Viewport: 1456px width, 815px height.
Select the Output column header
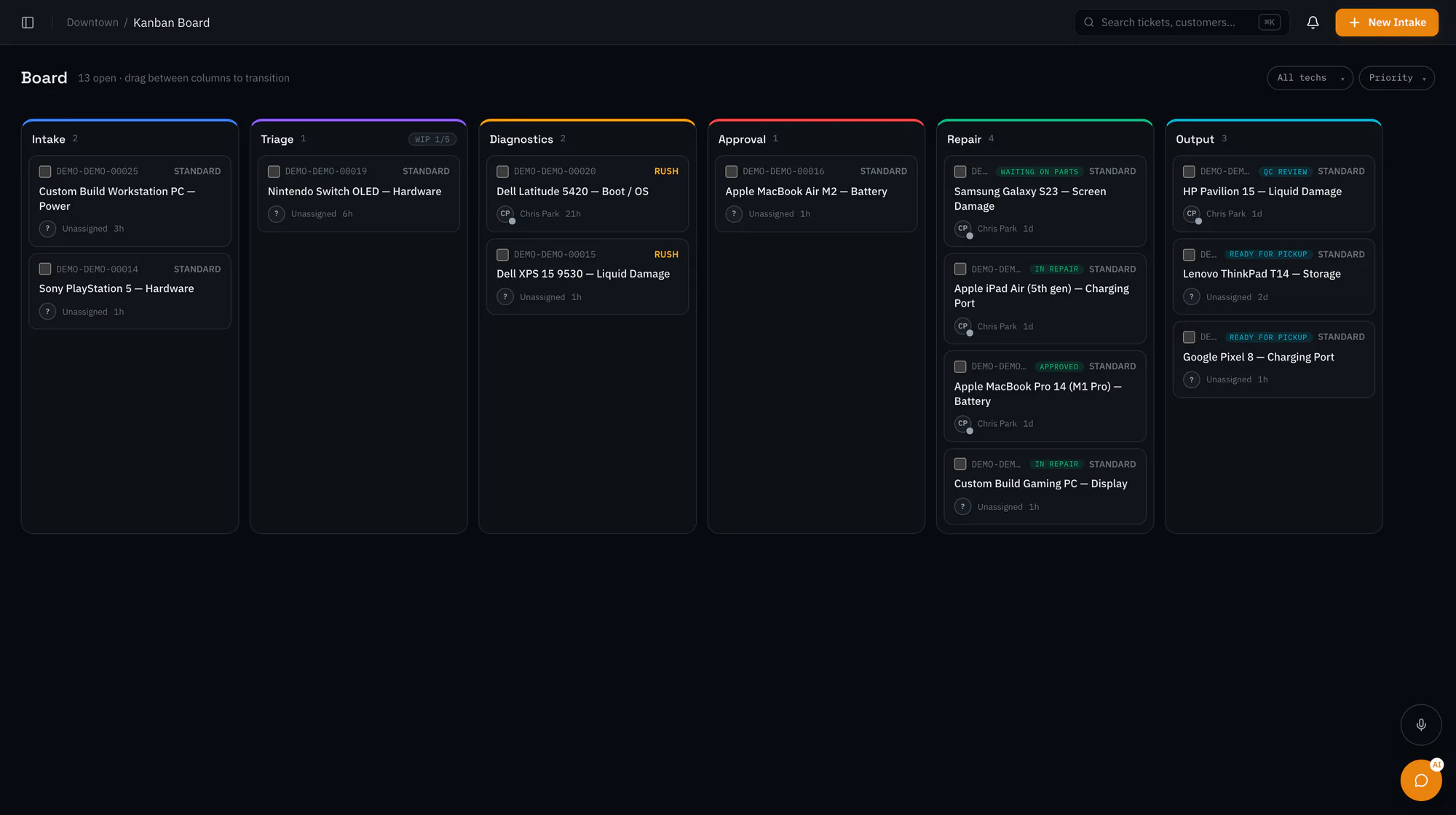tap(1195, 139)
